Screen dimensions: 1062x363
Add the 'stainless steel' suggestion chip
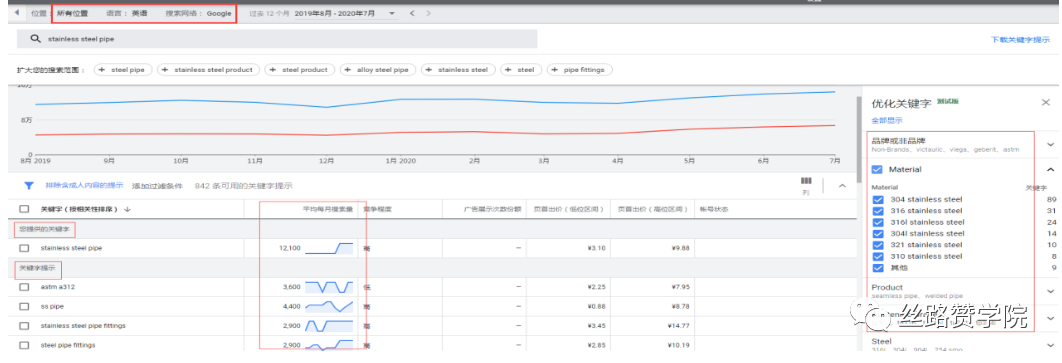point(458,70)
